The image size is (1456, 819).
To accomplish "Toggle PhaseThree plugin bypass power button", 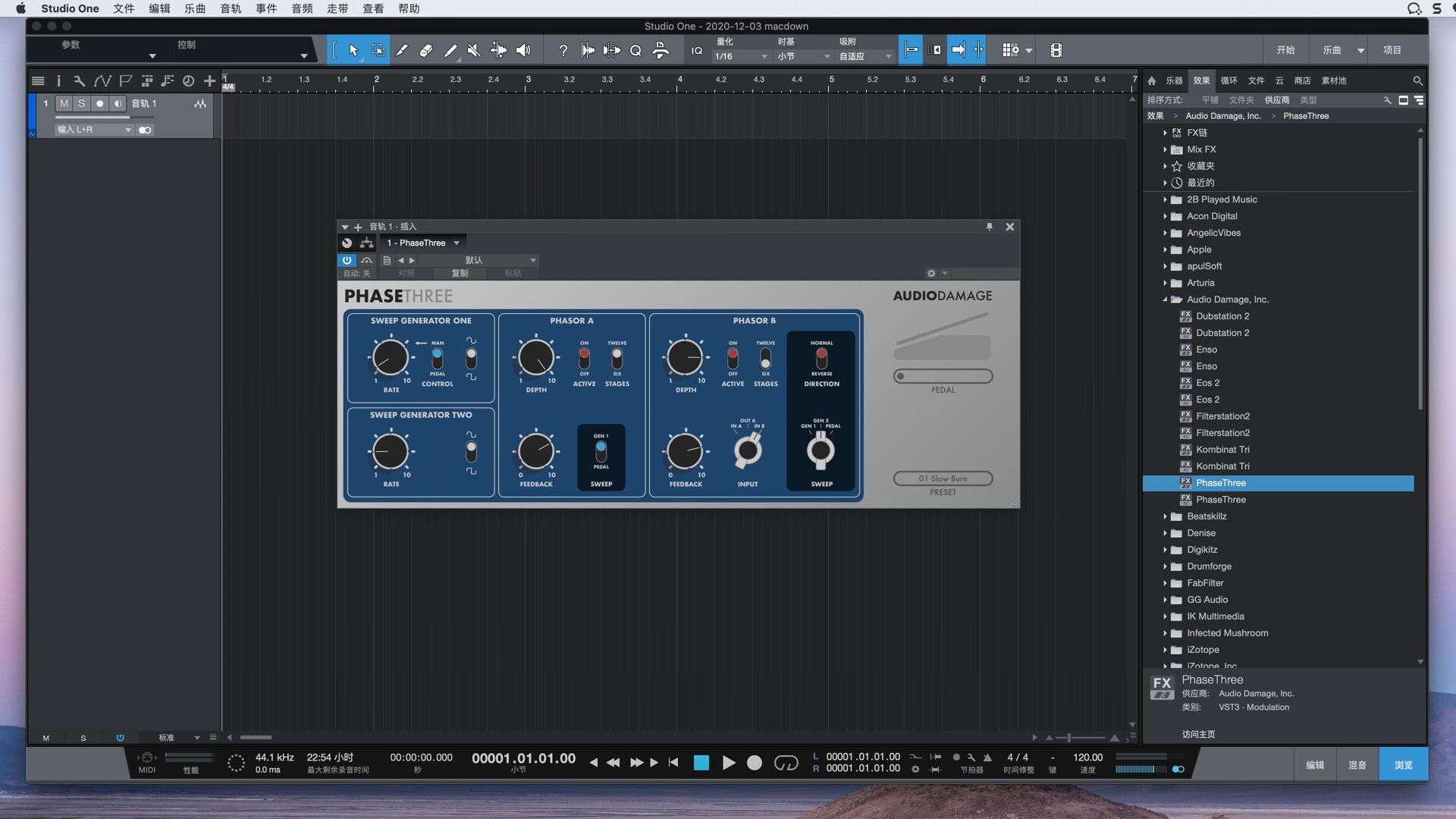I will [x=347, y=260].
